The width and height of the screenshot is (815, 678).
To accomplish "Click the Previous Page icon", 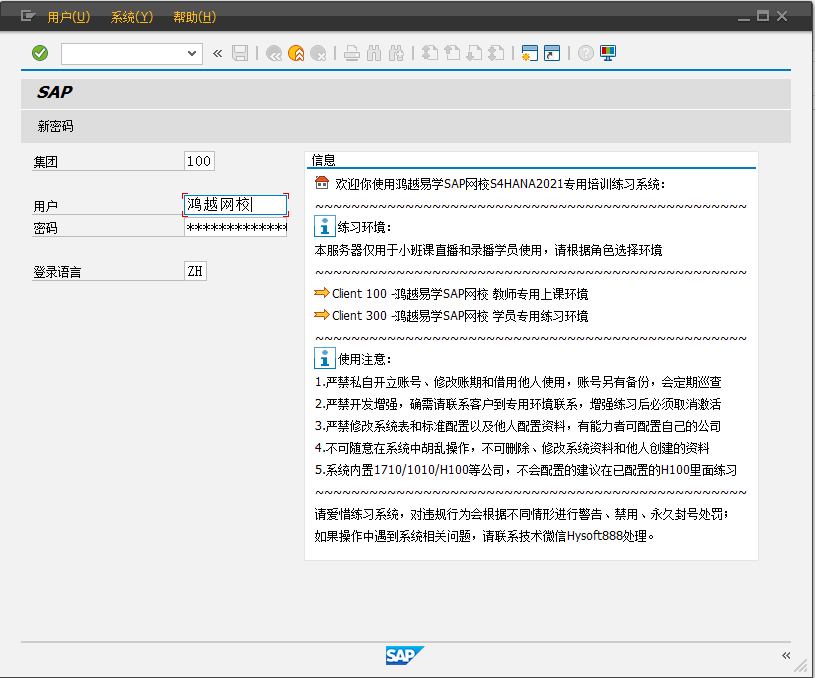I will tap(452, 53).
